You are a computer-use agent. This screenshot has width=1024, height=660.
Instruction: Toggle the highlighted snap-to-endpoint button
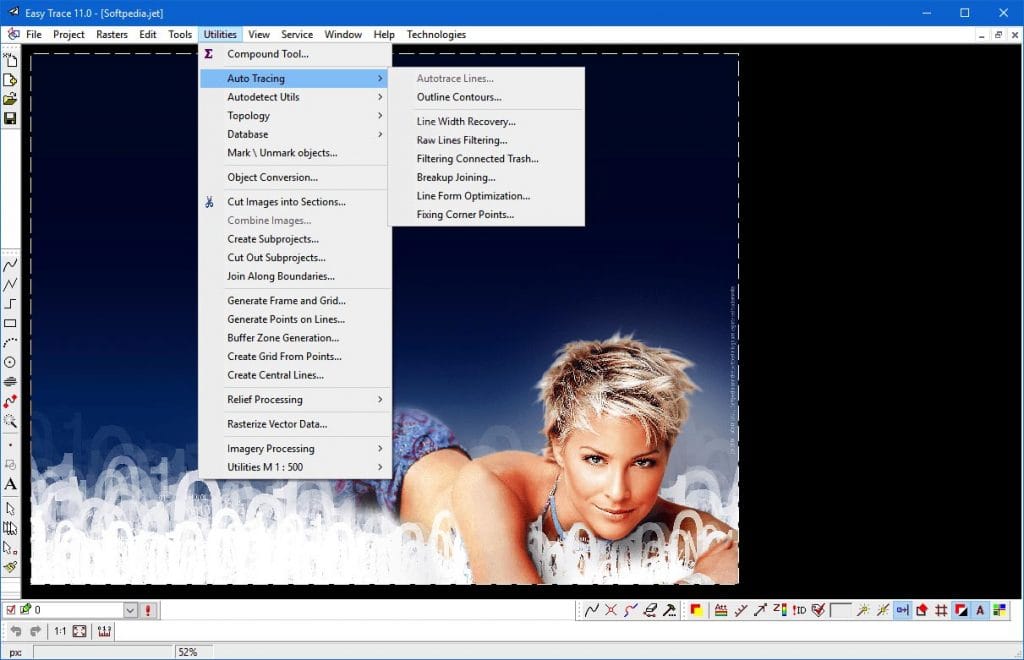point(902,610)
